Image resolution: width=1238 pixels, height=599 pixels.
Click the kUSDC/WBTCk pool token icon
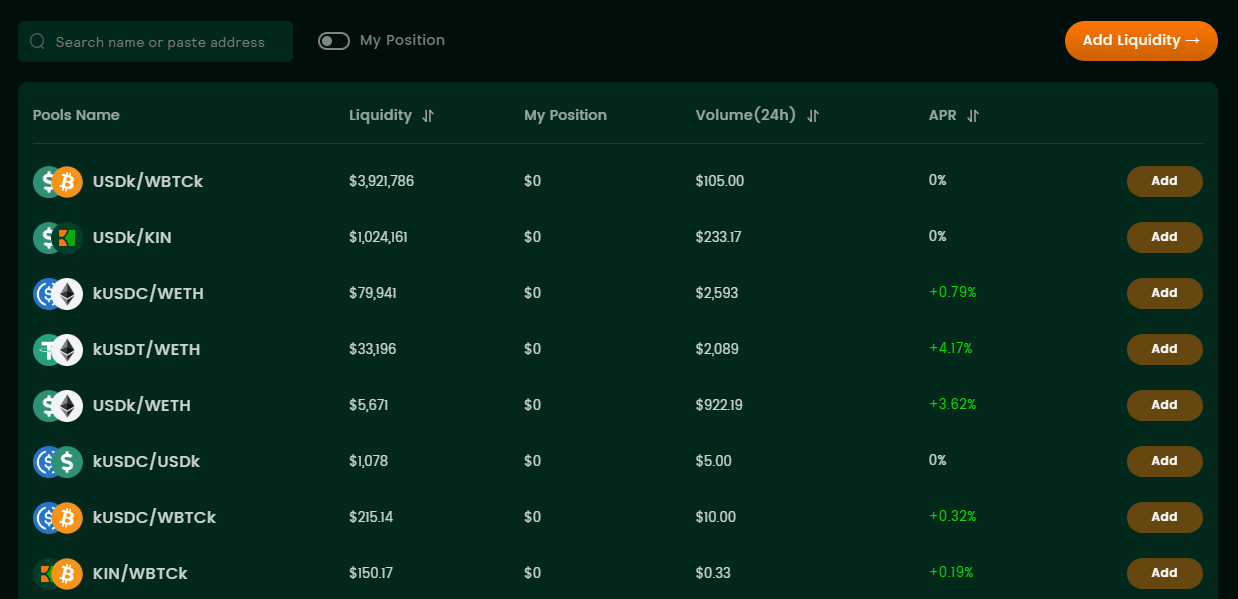pyautogui.click(x=57, y=517)
